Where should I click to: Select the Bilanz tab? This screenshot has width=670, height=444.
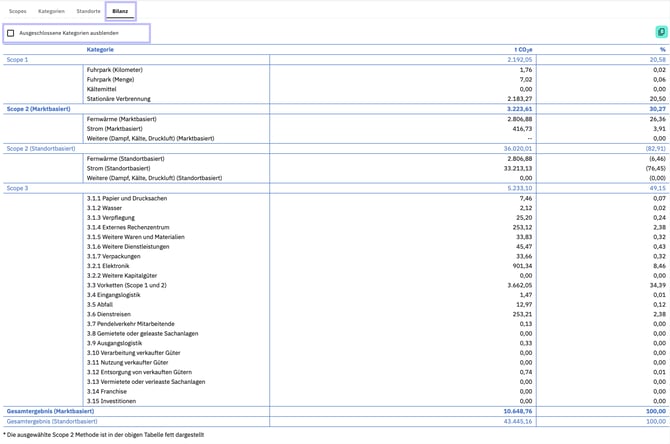tap(120, 10)
